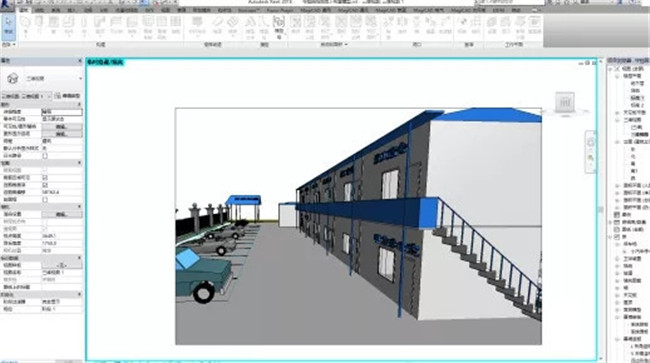This screenshot has width=650, height=363.
Task: Select the Floor tool
Action: coord(132,26)
